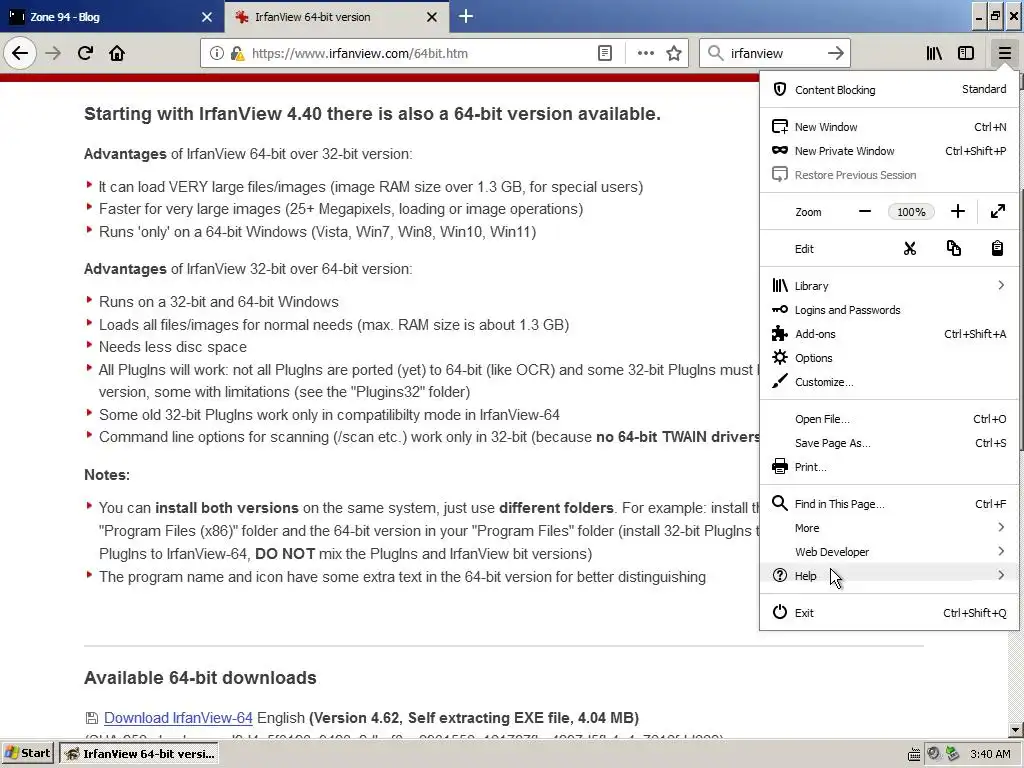Open a New Private Window
Viewport: 1024px width, 768px height.
pos(889,151)
